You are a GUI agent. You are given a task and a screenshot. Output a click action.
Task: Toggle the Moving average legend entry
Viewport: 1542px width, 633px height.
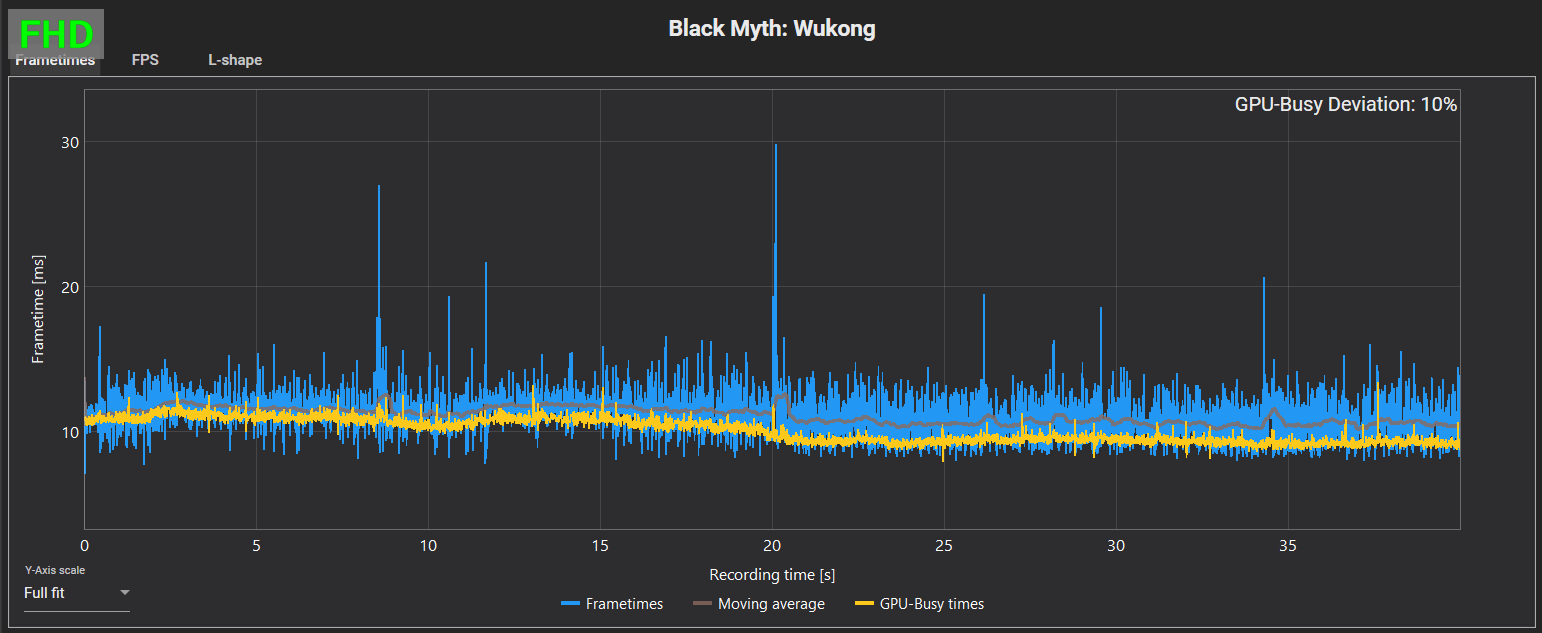tap(759, 604)
